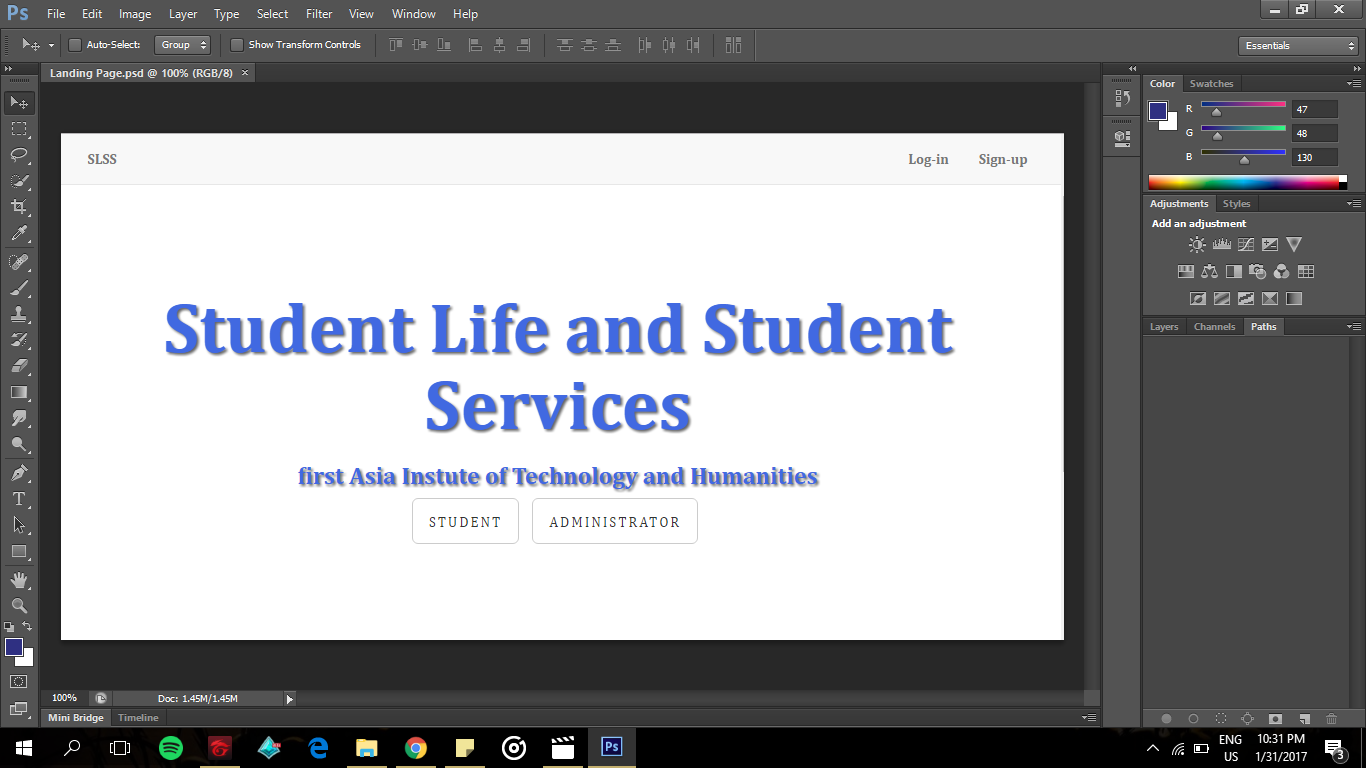Select the Zoom tool
Viewport: 1366px width, 768px height.
(x=19, y=606)
